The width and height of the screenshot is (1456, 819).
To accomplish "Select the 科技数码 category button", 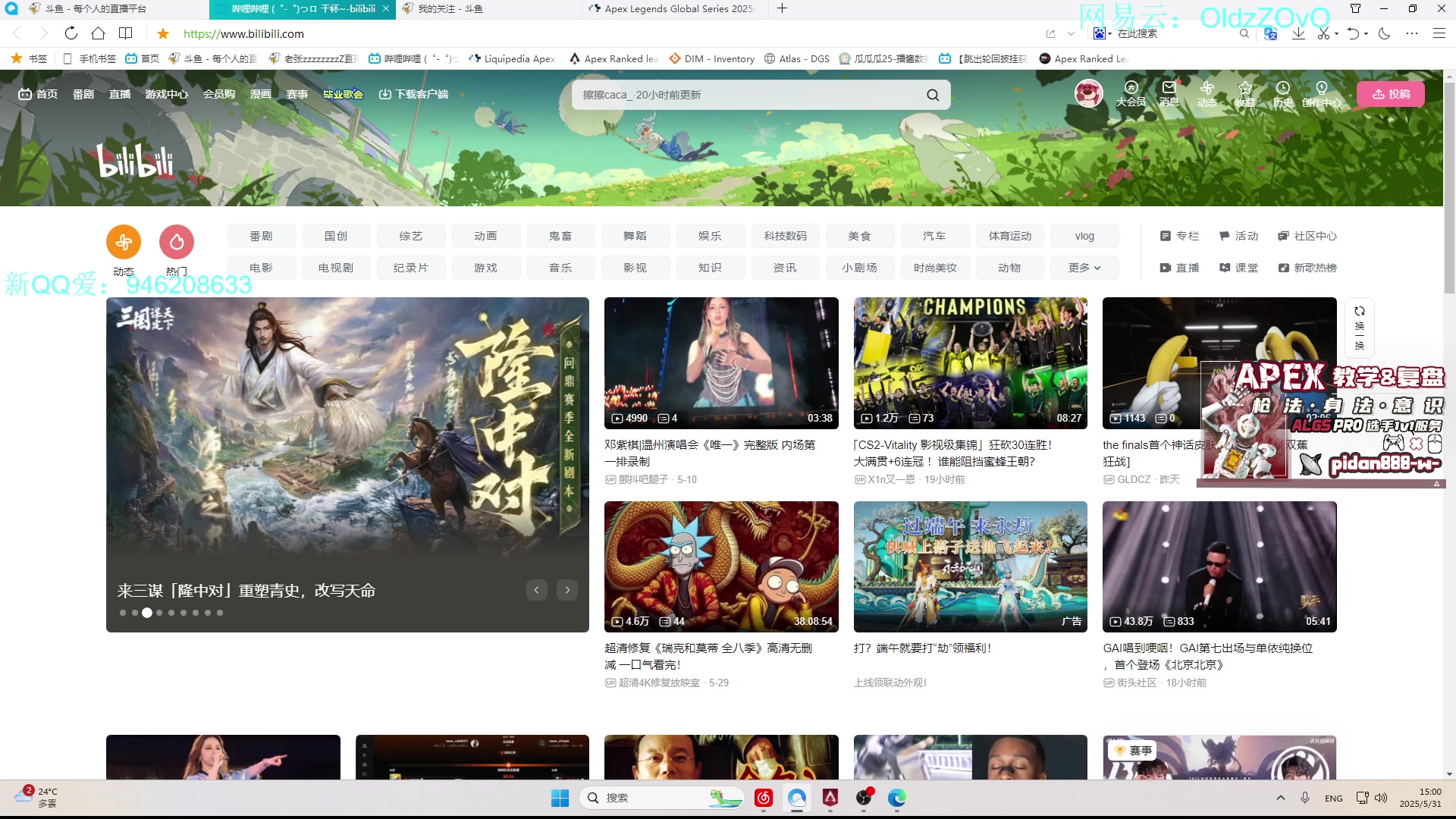I will [785, 236].
